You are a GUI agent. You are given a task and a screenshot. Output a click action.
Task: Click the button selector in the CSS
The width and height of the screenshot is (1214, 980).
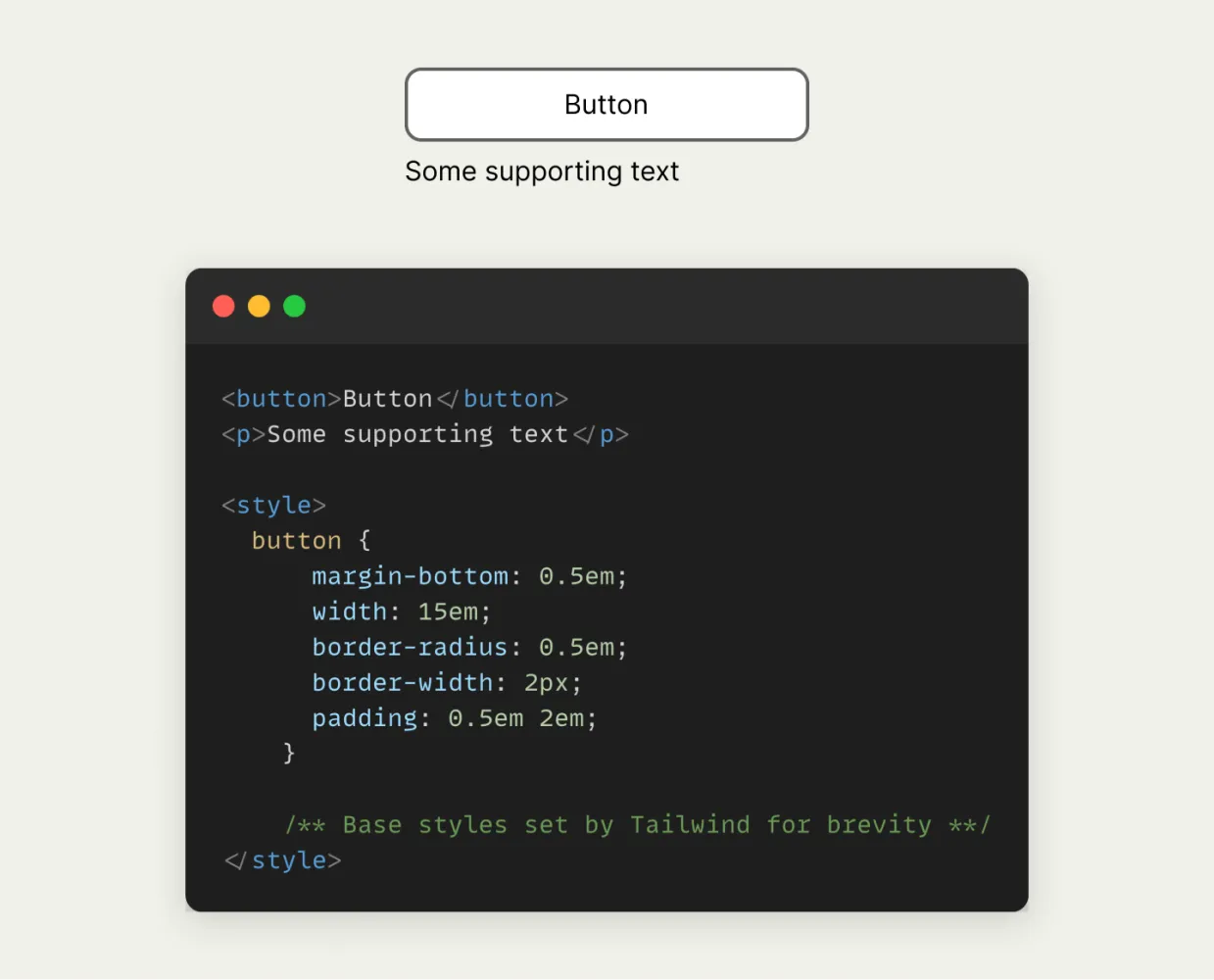[297, 541]
